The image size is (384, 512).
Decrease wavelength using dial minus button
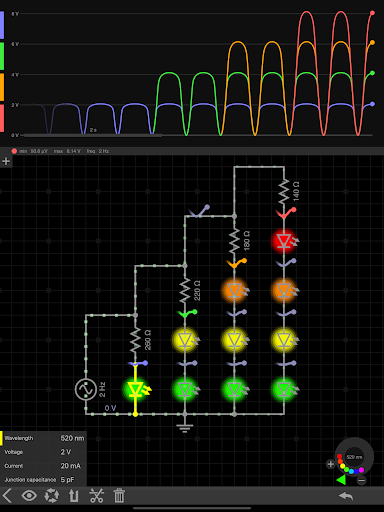[x=362, y=481]
